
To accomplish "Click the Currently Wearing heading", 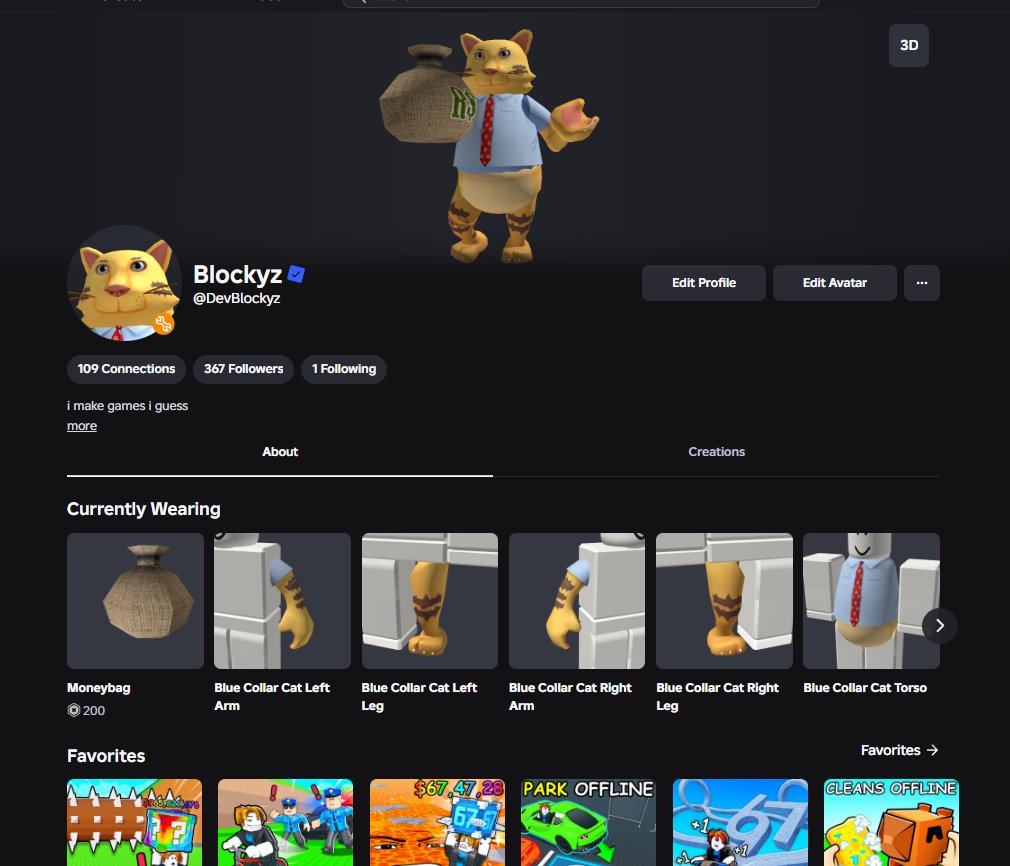I will (144, 509).
